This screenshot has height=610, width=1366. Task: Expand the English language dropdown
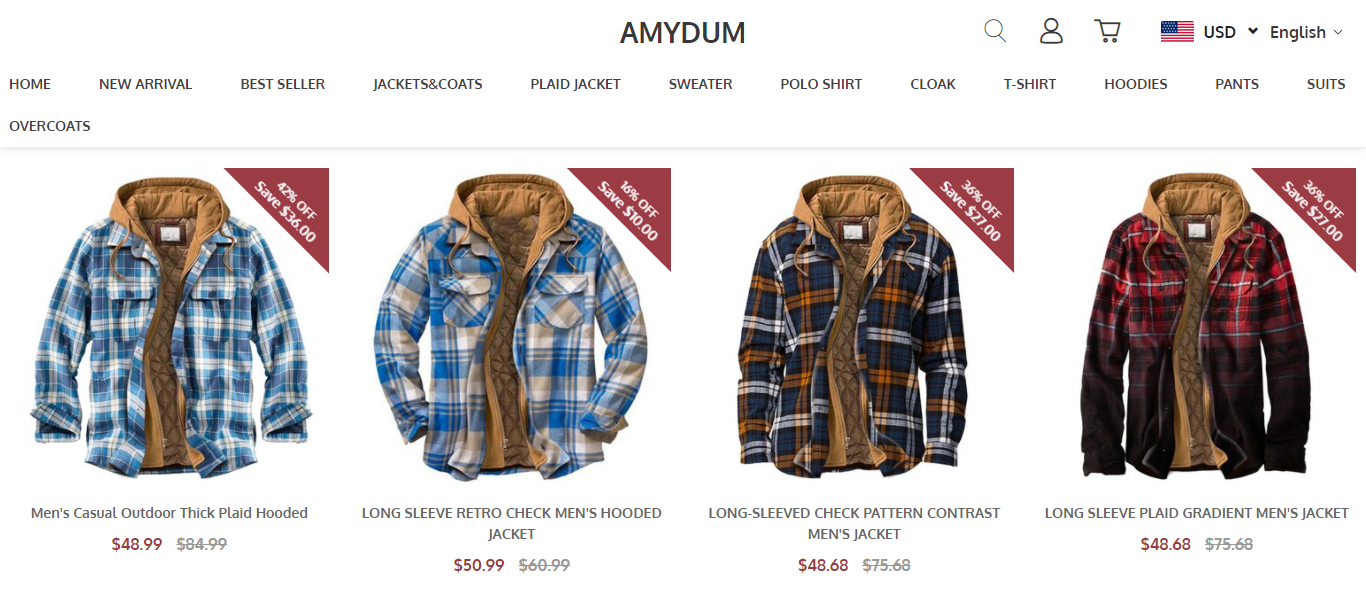click(1305, 32)
